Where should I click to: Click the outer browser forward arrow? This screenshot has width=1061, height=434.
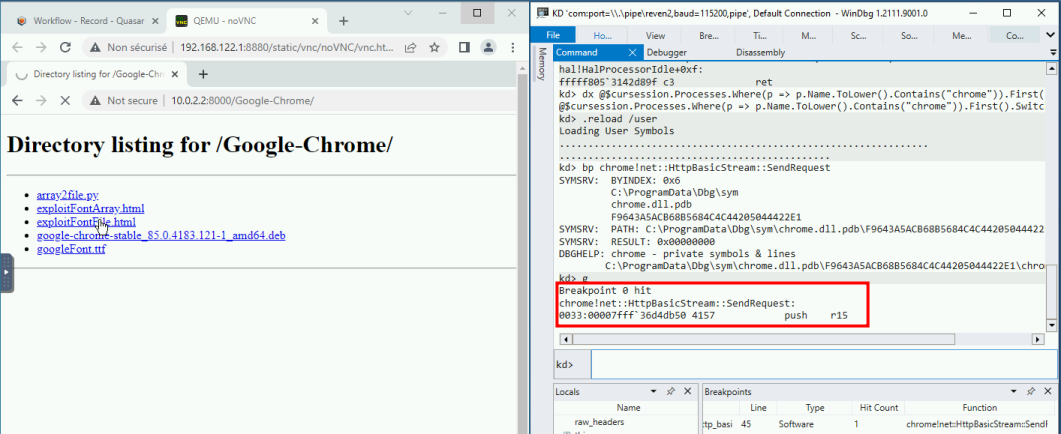point(41,47)
